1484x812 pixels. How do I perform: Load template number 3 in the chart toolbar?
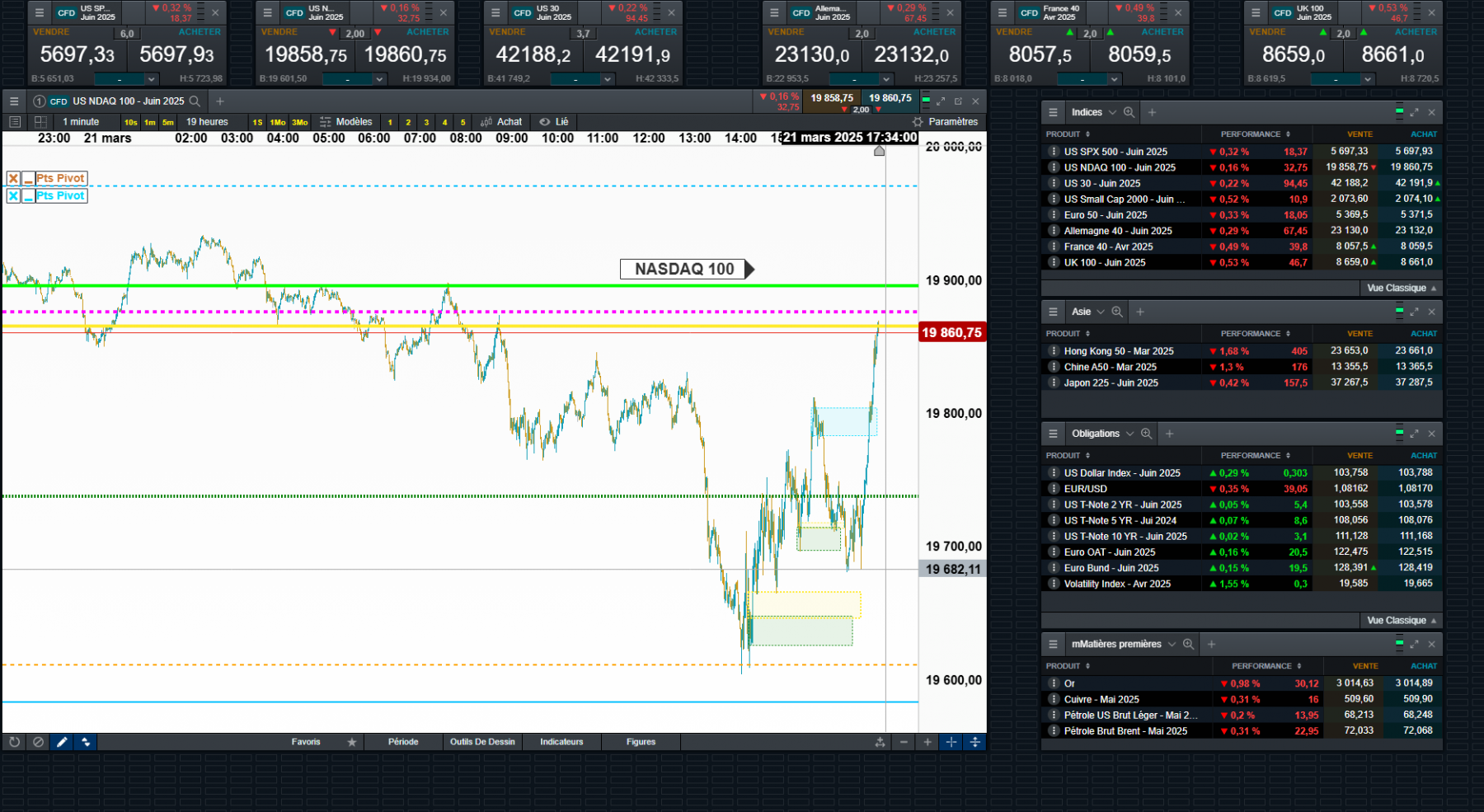point(426,123)
